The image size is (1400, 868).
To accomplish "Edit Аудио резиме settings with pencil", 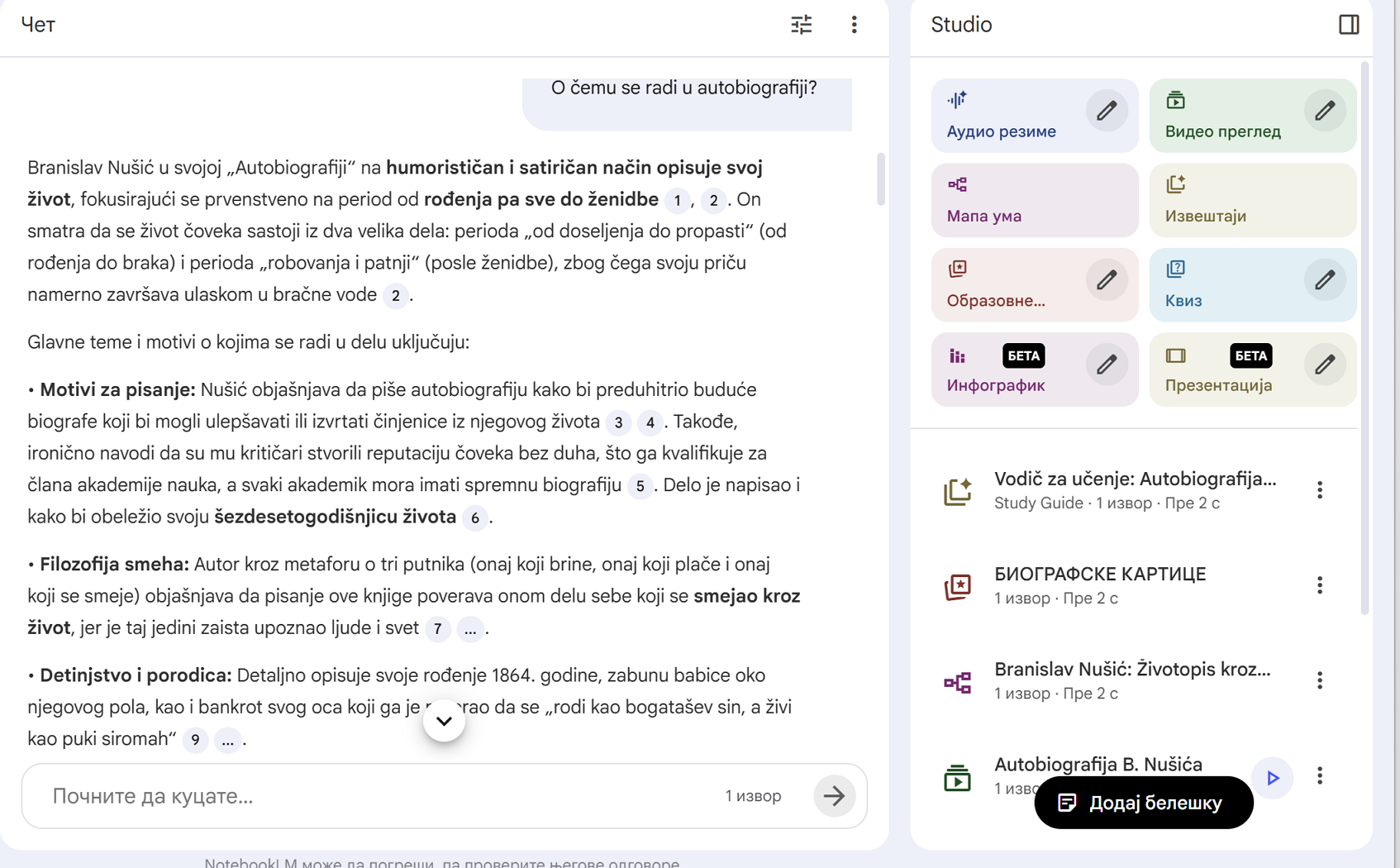I will point(1106,112).
